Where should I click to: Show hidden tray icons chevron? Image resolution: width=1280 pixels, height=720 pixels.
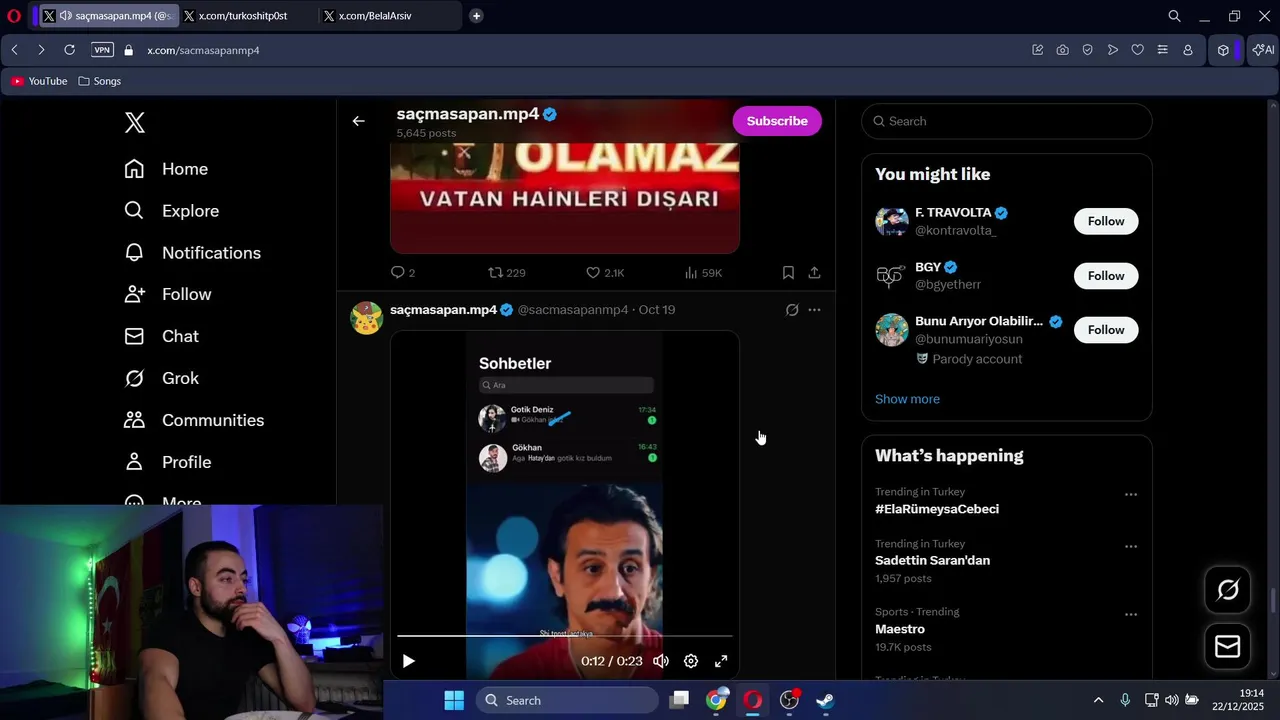coord(1098,700)
